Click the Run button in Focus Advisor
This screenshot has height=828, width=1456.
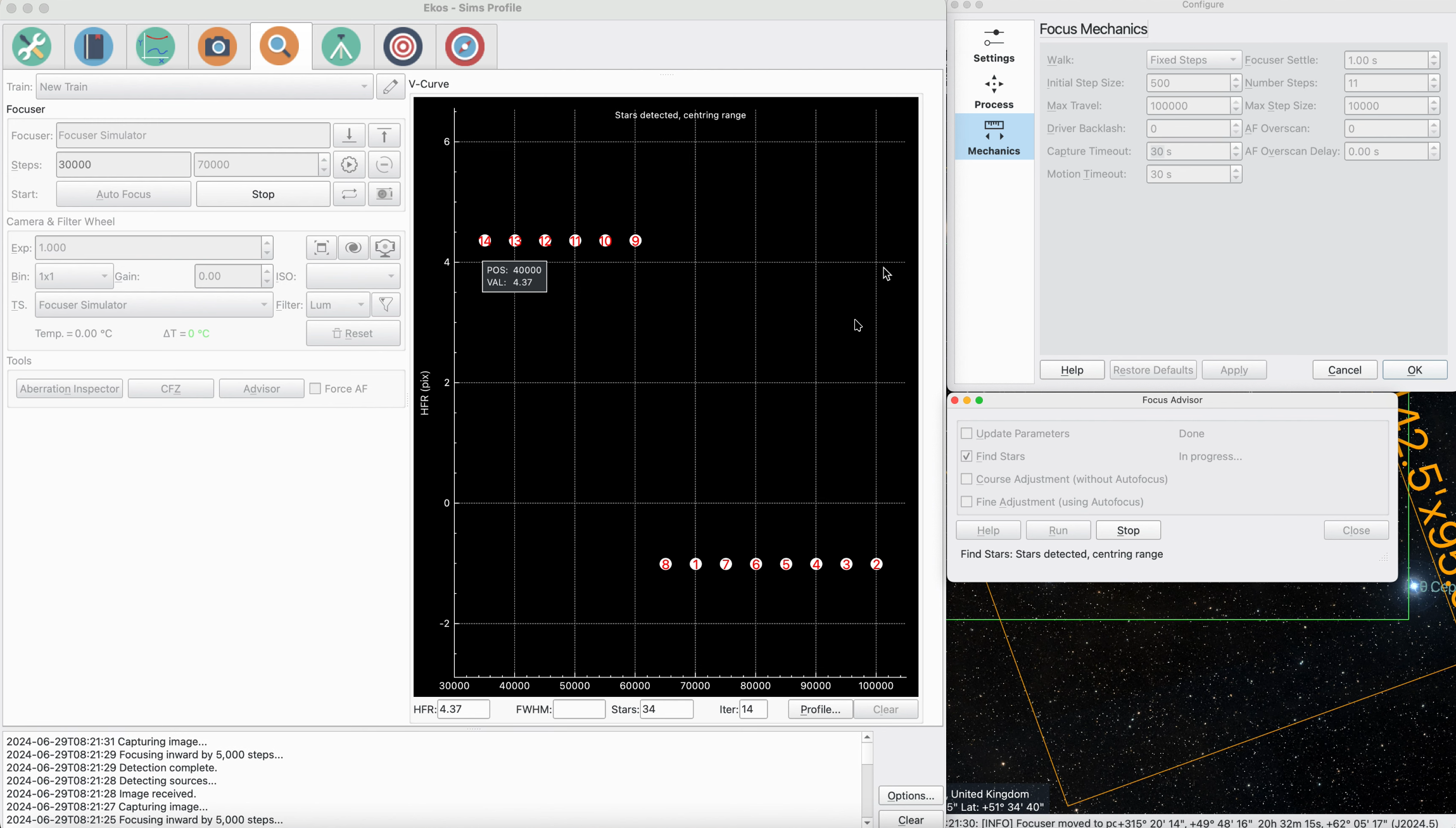(1058, 530)
